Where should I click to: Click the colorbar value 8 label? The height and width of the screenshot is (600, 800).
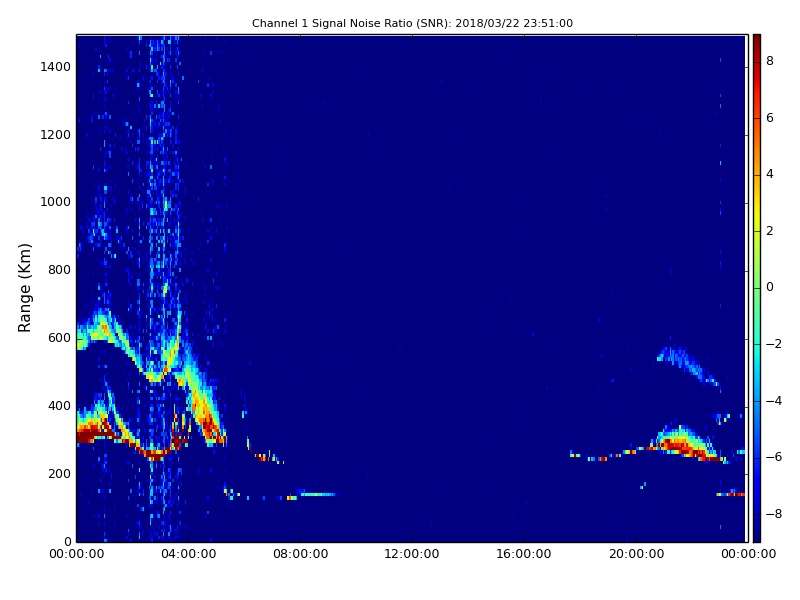(x=770, y=61)
